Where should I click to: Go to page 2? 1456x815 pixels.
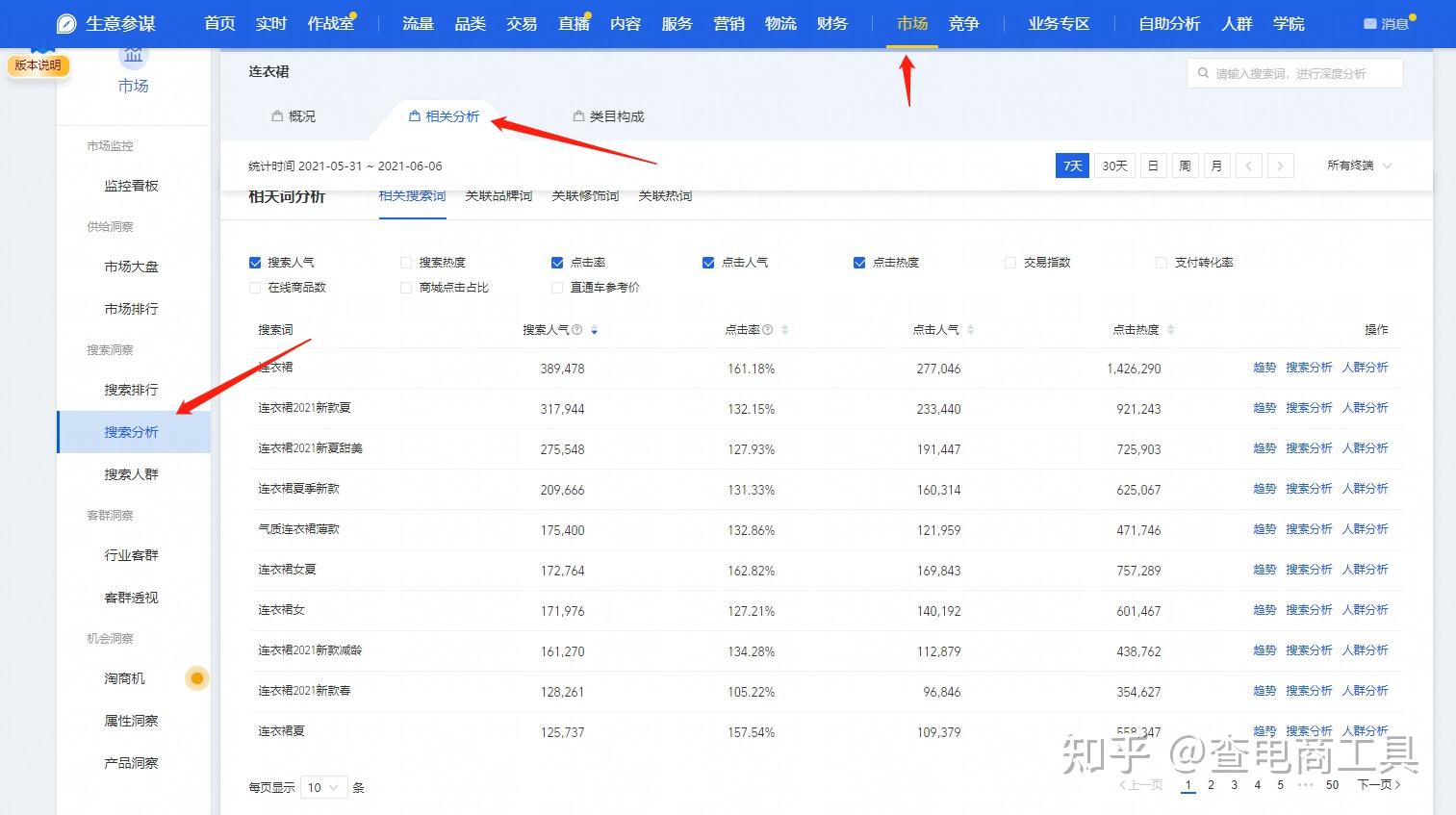(1211, 785)
